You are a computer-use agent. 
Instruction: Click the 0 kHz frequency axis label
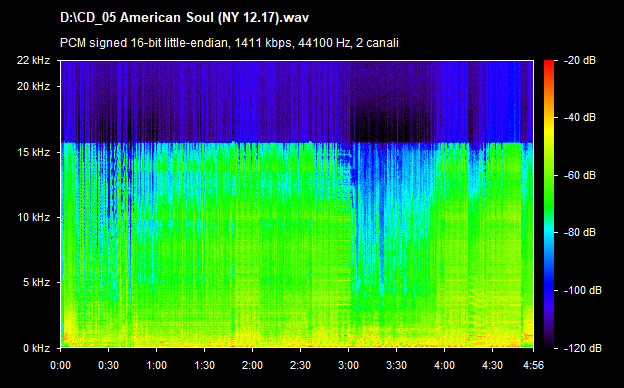pyautogui.click(x=36, y=349)
